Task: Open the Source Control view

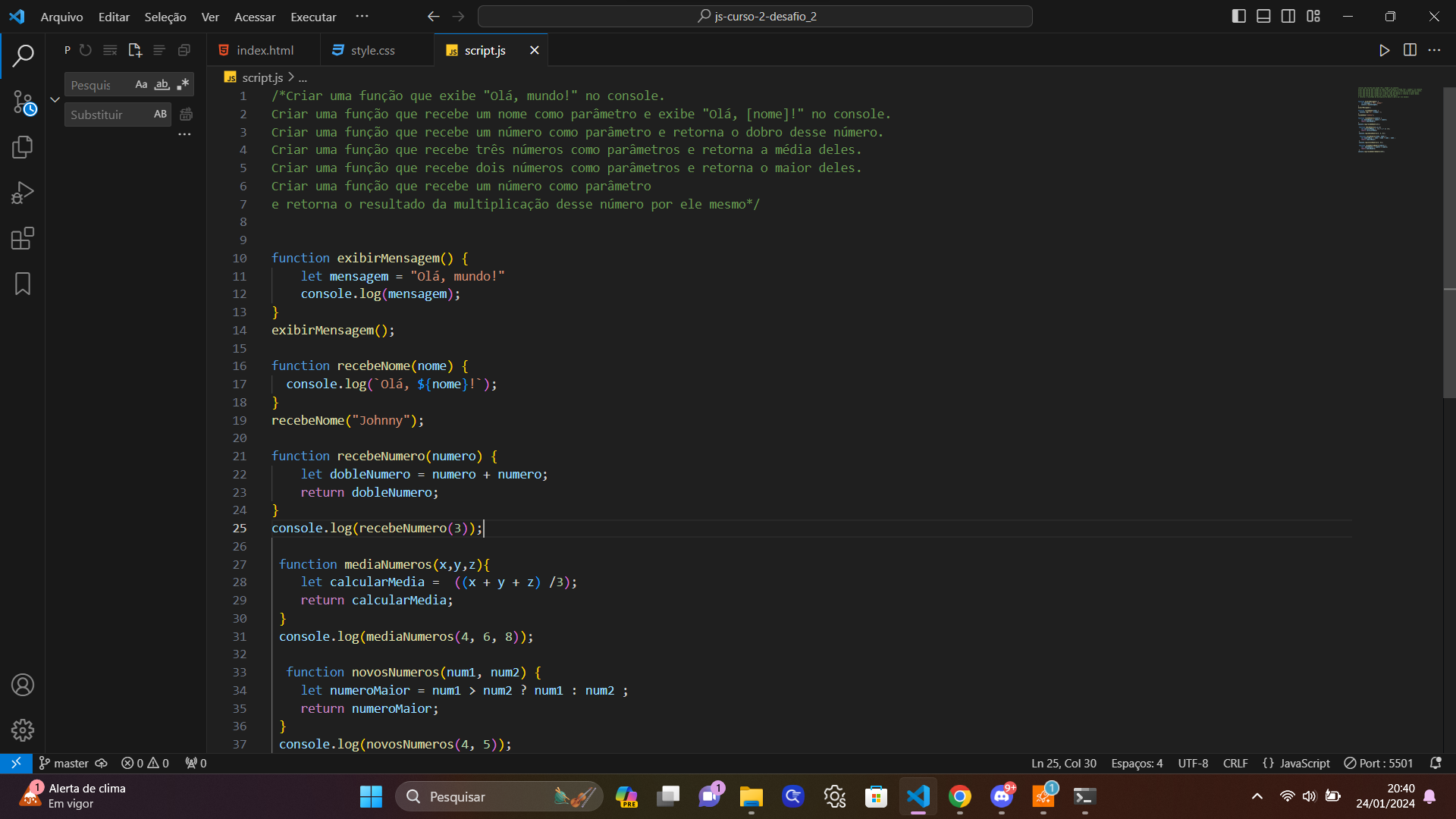Action: 23,102
